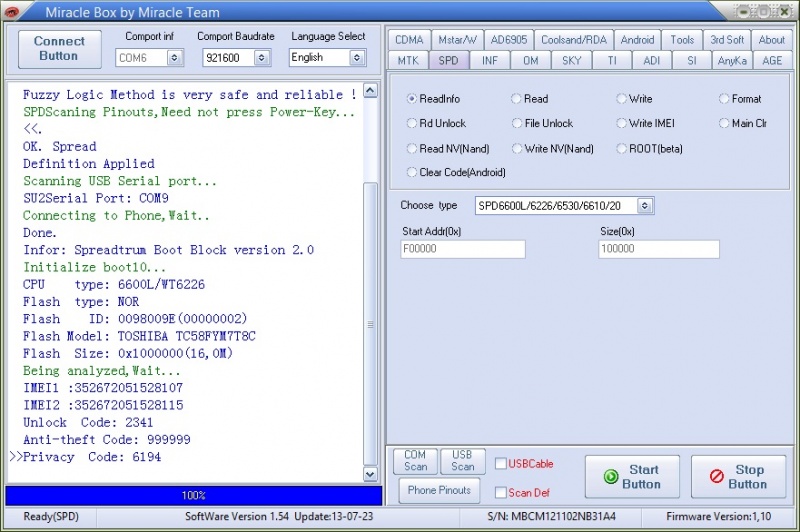800x532 pixels.
Task: Switch to the ADI tab
Action: pyautogui.click(x=652, y=60)
